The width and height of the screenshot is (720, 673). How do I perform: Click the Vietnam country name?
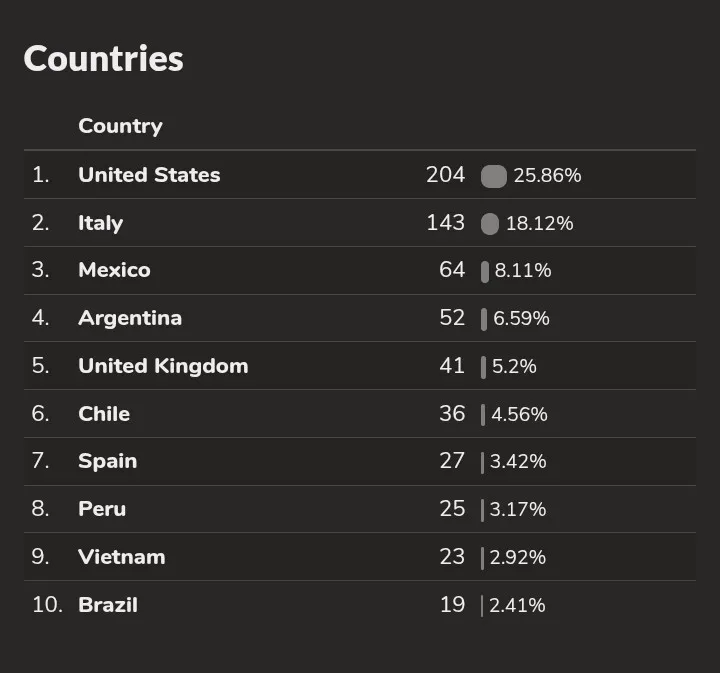121,557
